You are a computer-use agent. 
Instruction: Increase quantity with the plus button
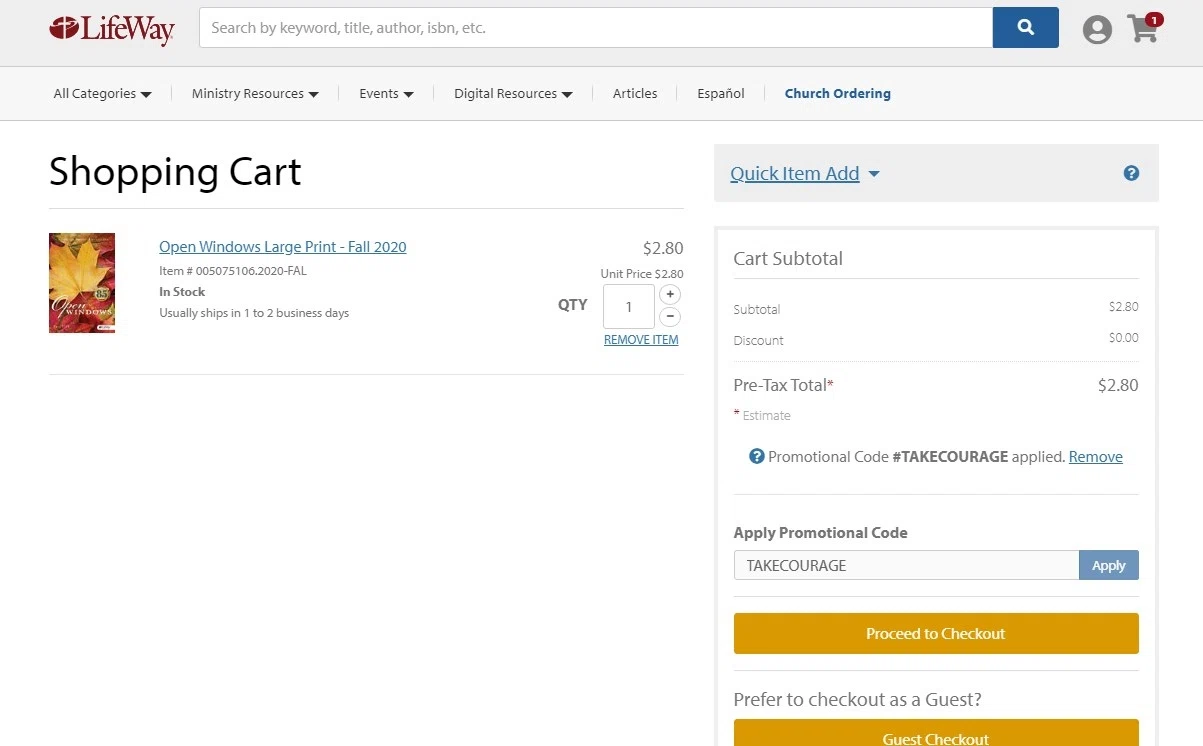point(670,294)
